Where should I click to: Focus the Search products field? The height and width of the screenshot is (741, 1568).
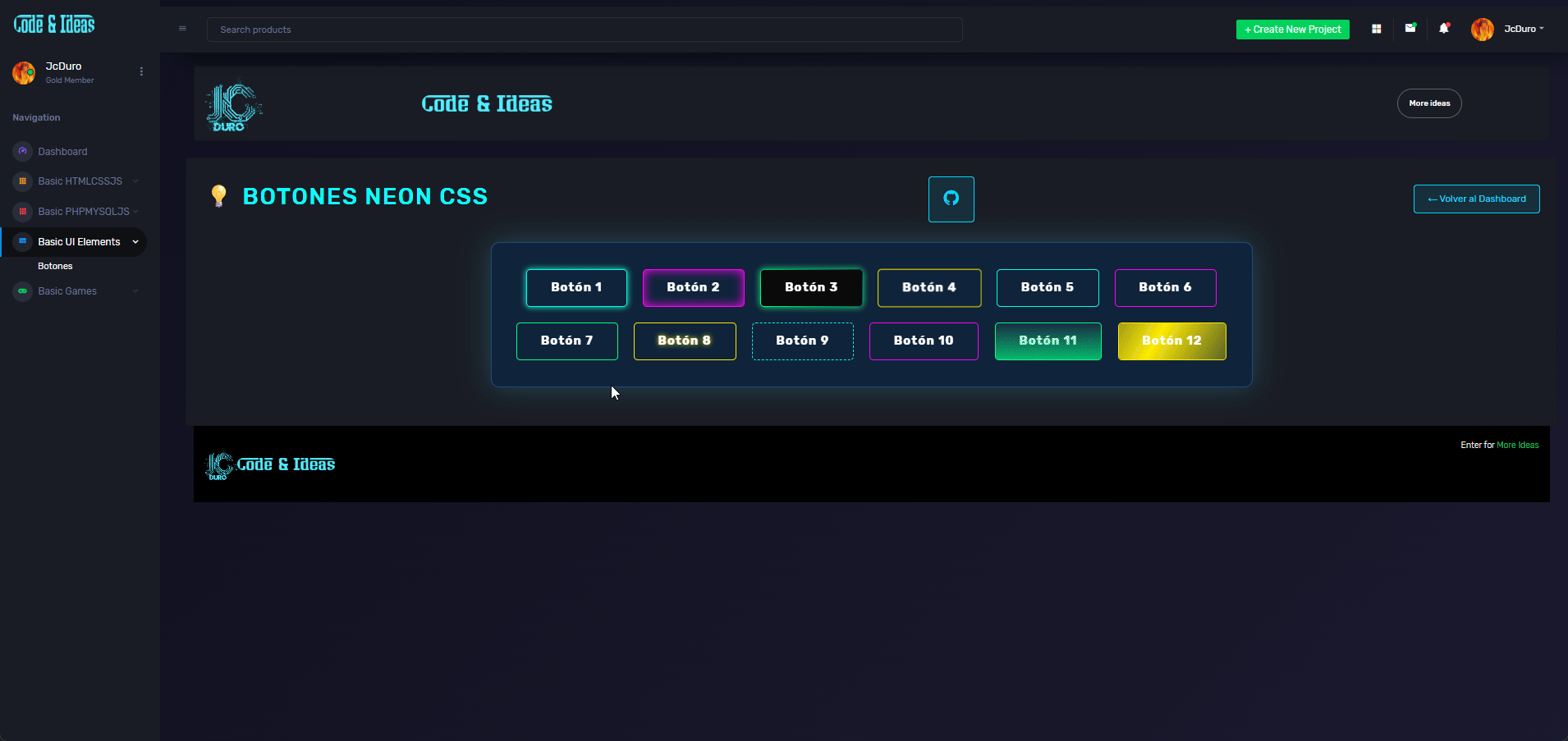(x=584, y=30)
